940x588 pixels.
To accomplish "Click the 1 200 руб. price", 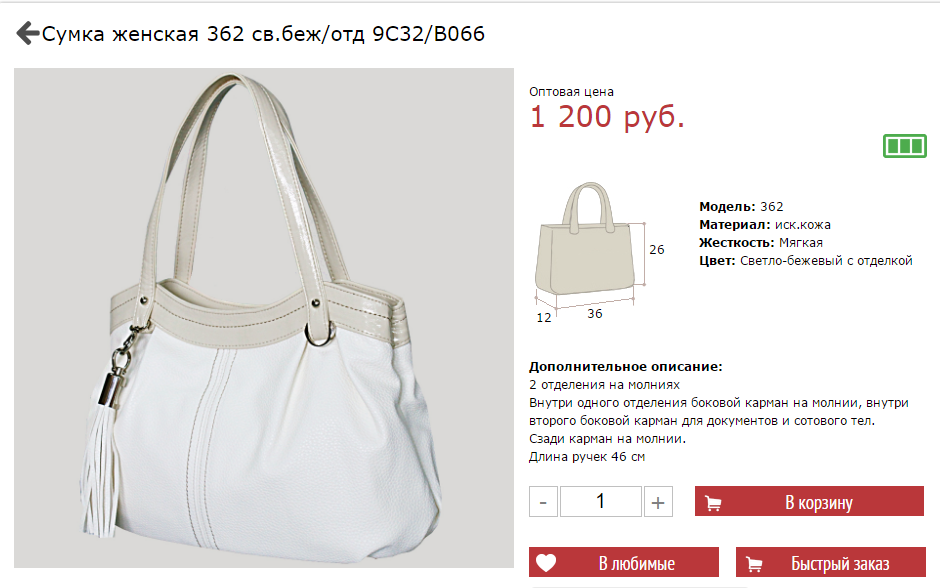I will point(607,116).
